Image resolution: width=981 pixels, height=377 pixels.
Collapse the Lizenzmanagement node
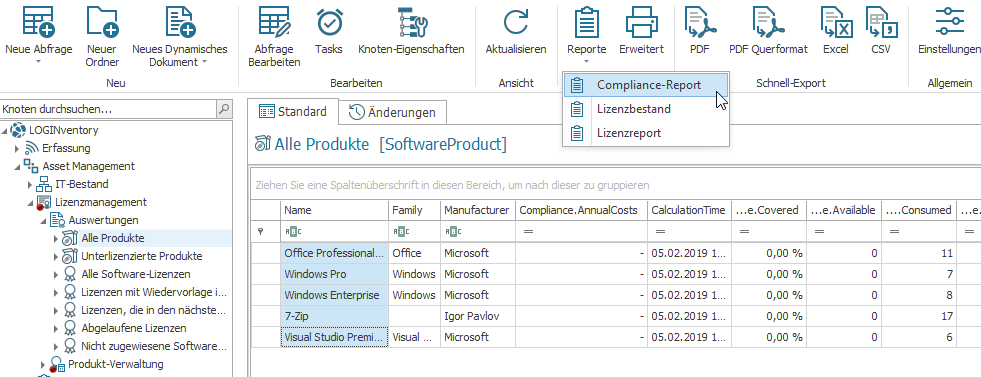30,203
